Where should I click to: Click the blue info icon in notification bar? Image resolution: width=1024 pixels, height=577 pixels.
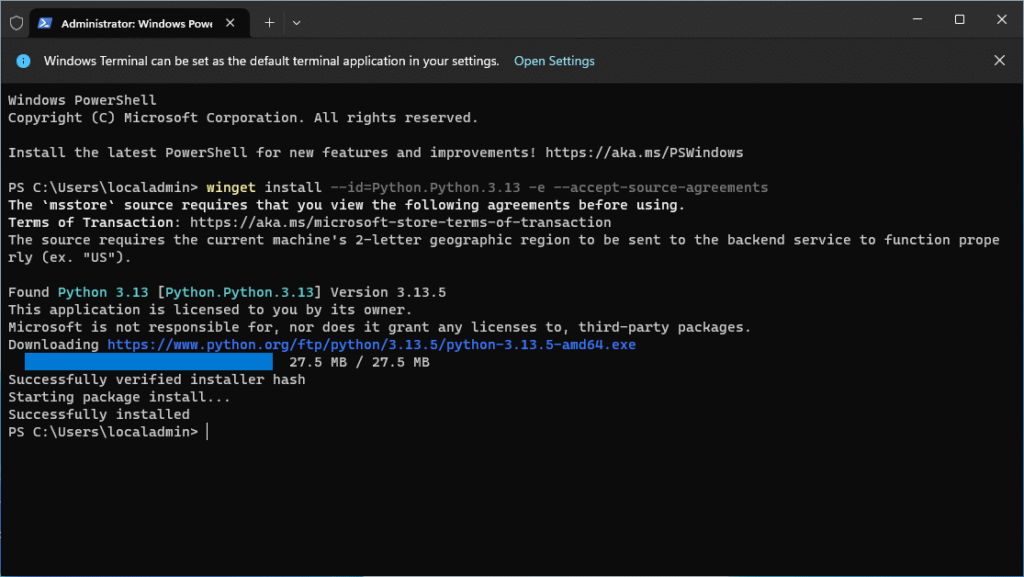(x=24, y=61)
